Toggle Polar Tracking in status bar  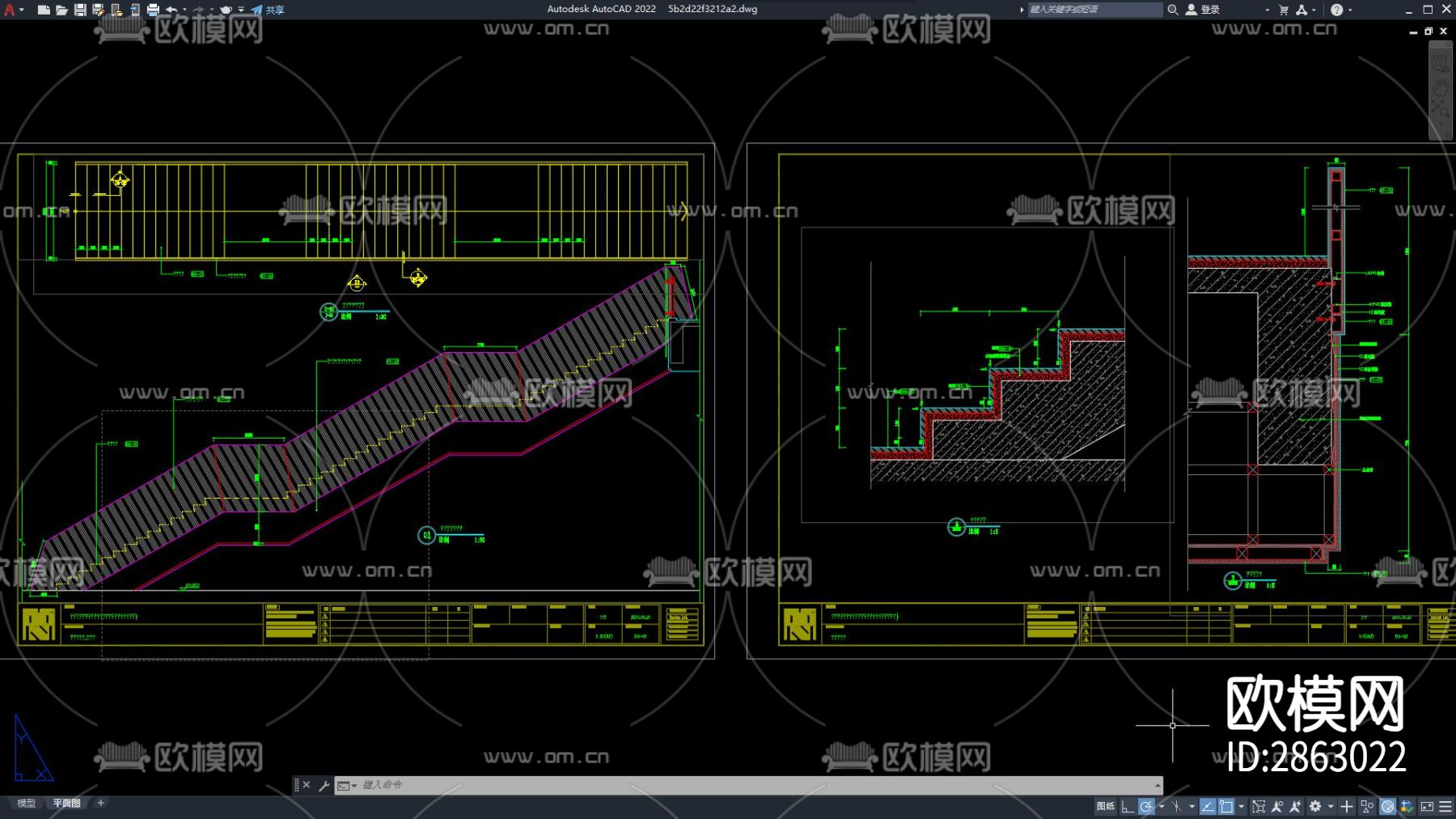1146,806
